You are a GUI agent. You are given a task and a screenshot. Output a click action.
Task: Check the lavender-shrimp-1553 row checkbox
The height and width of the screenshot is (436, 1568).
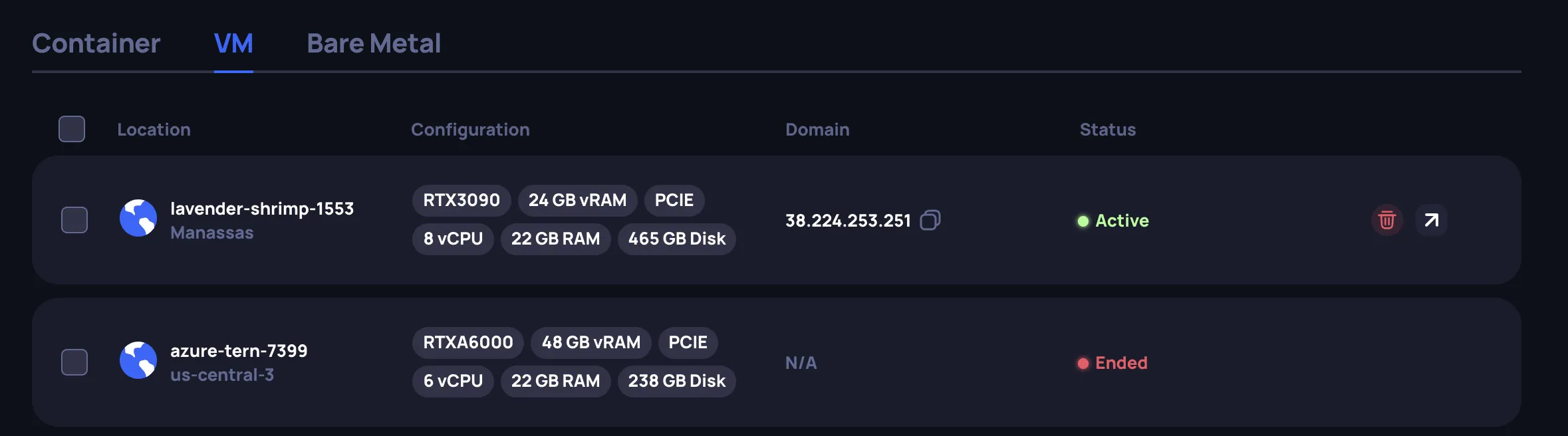point(73,220)
